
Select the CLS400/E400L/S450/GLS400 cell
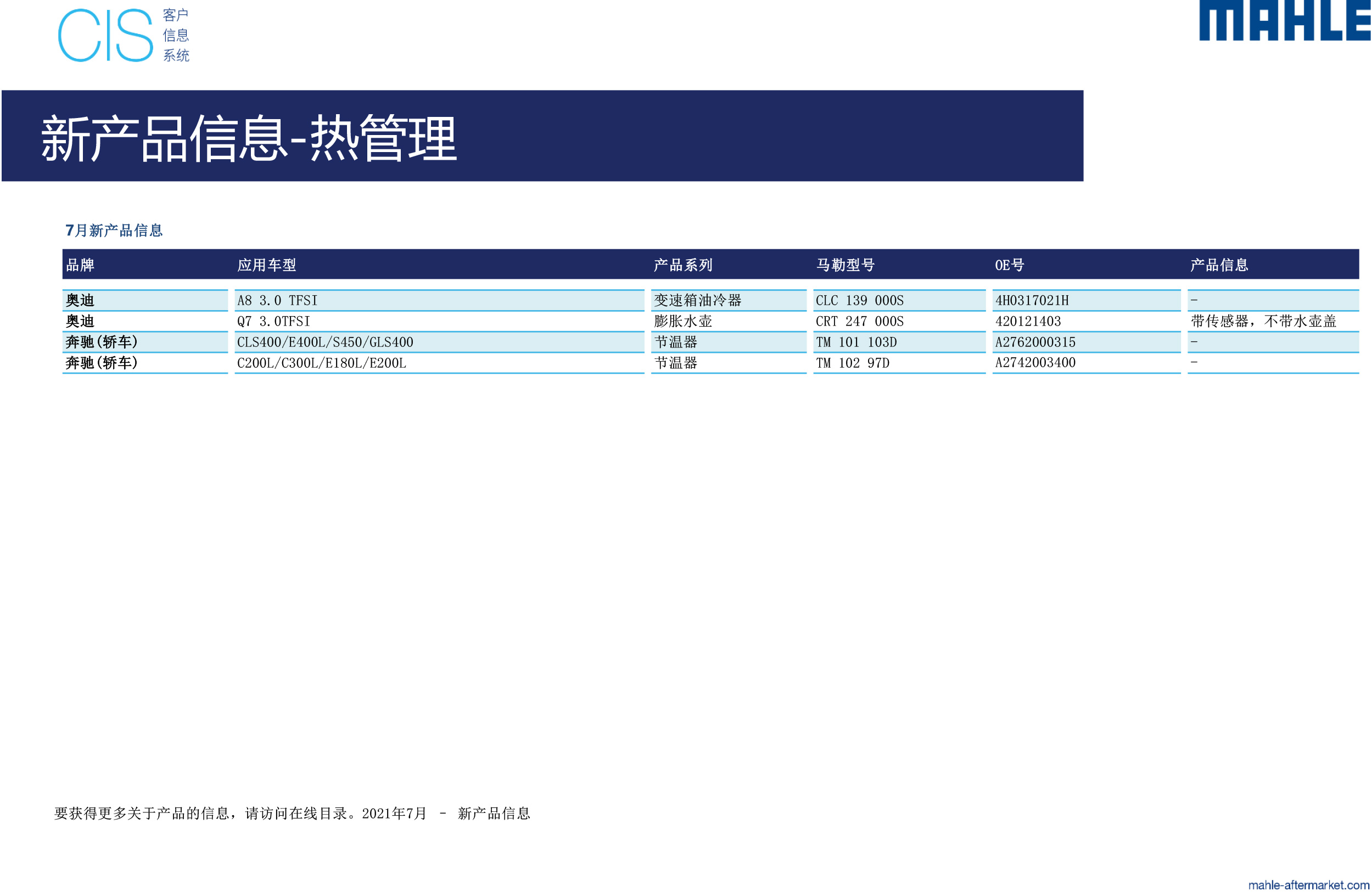pos(439,341)
